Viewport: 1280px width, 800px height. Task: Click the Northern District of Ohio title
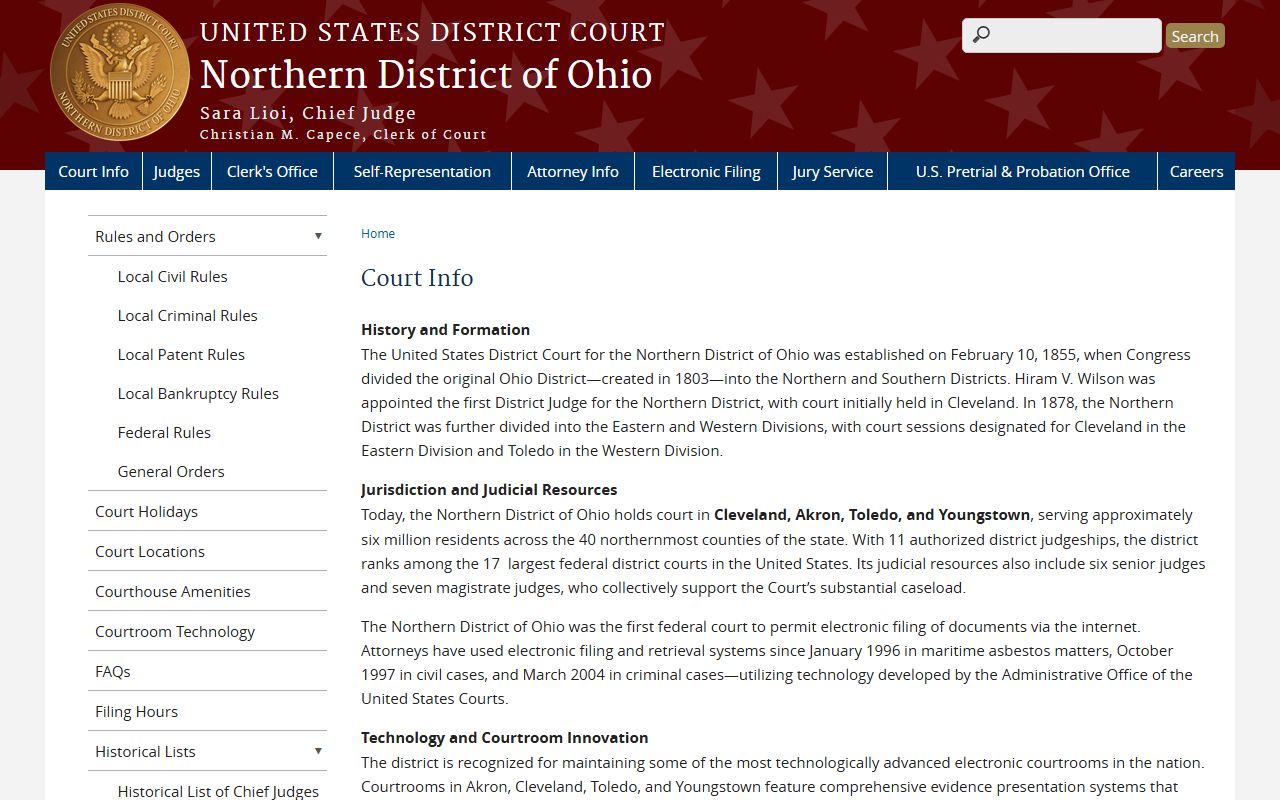pyautogui.click(x=426, y=75)
